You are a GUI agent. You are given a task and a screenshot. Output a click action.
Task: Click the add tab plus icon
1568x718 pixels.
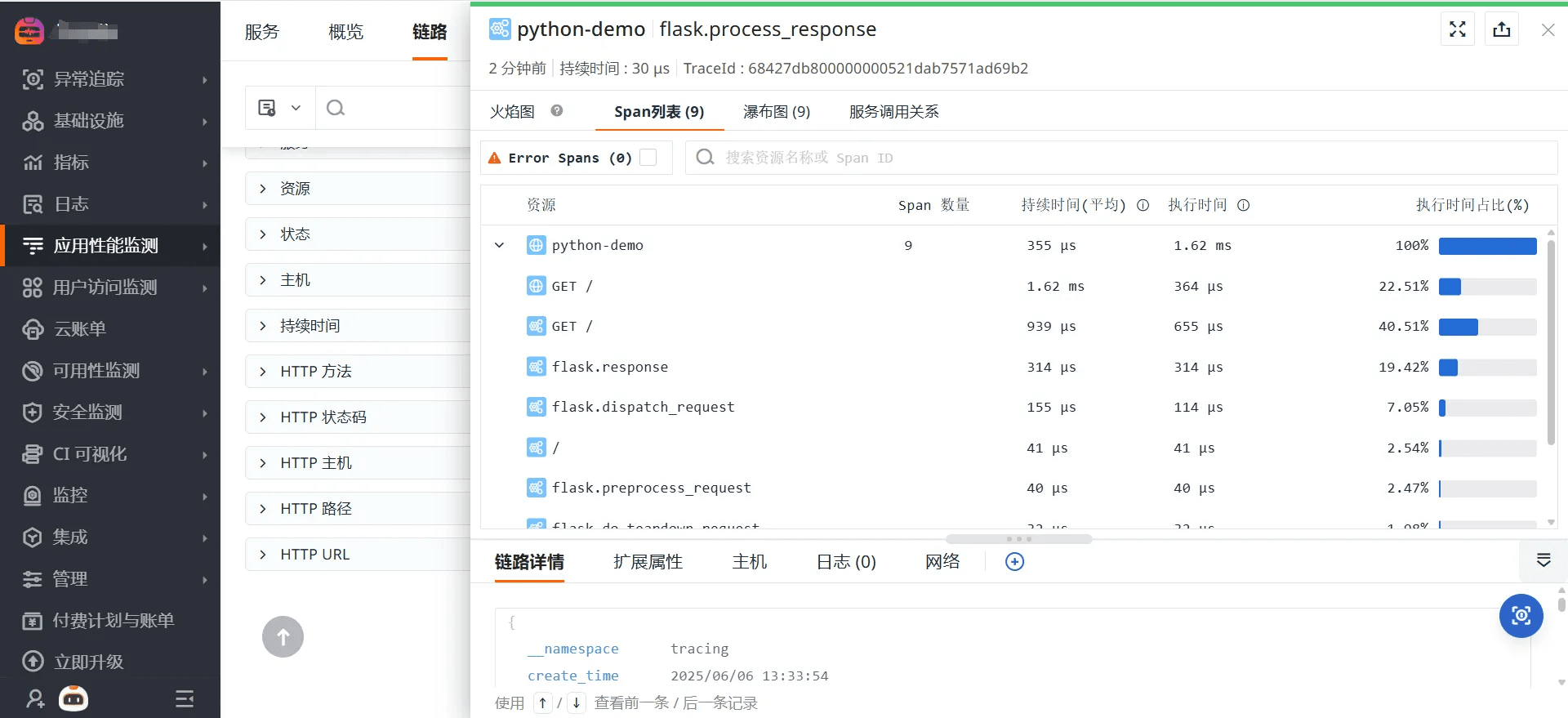tap(1014, 562)
